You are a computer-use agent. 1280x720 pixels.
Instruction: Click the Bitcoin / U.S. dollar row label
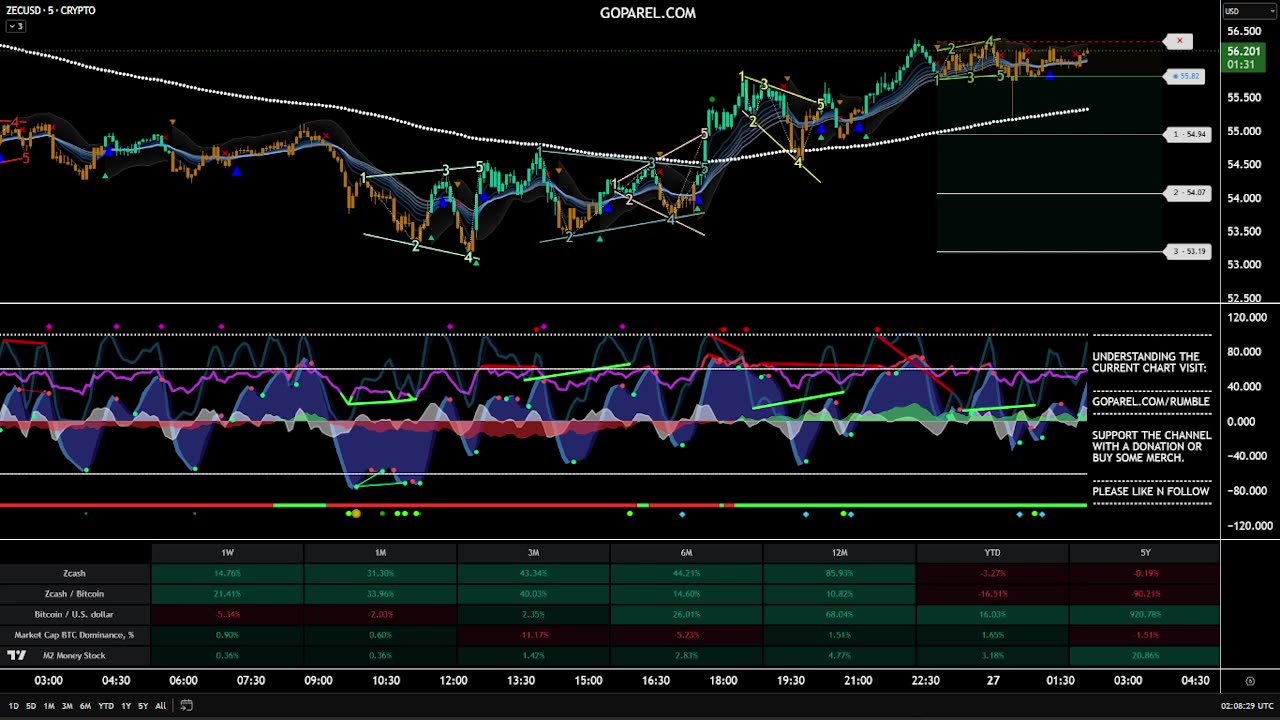click(x=75, y=614)
